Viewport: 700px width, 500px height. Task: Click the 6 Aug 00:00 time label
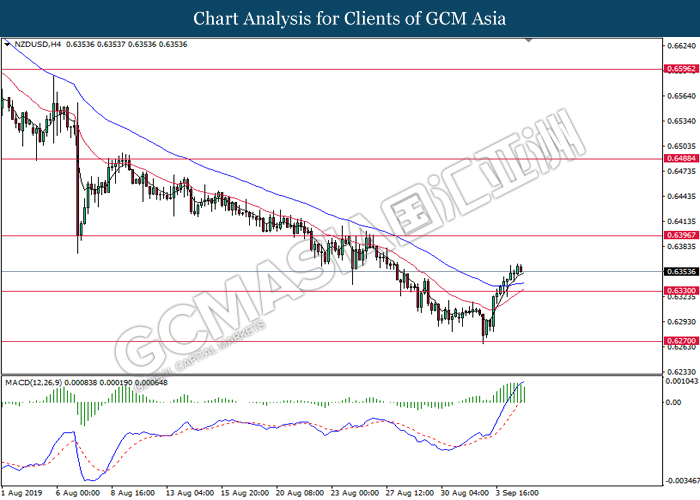pyautogui.click(x=77, y=493)
